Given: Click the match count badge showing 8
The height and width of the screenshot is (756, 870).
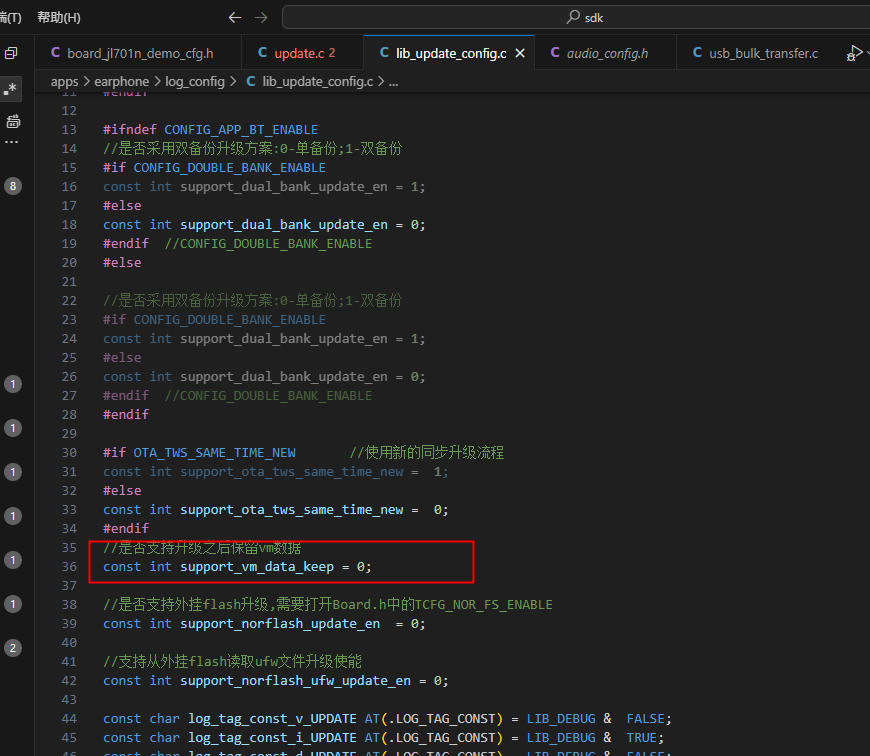Looking at the screenshot, I should click(13, 186).
